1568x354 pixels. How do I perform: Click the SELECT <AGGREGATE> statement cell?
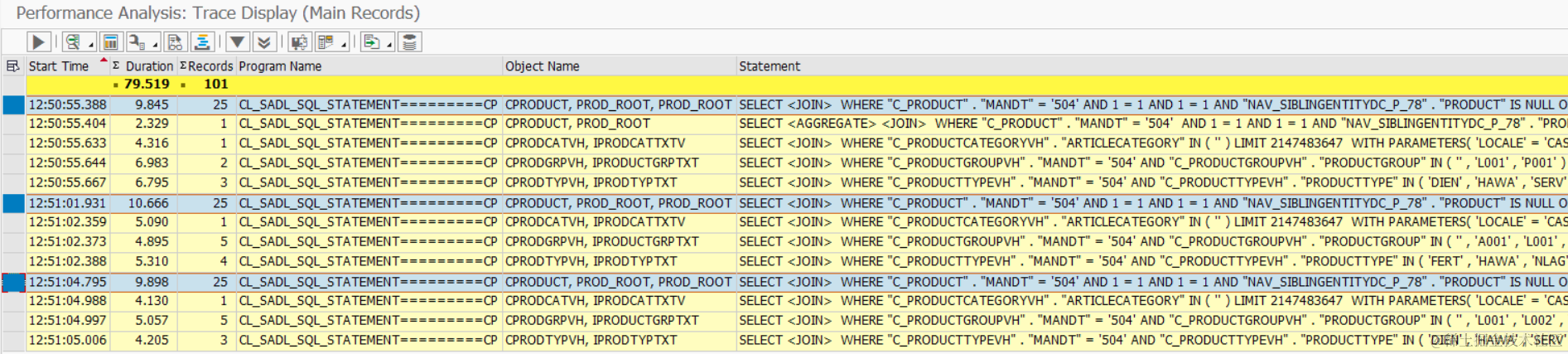(x=1152, y=124)
